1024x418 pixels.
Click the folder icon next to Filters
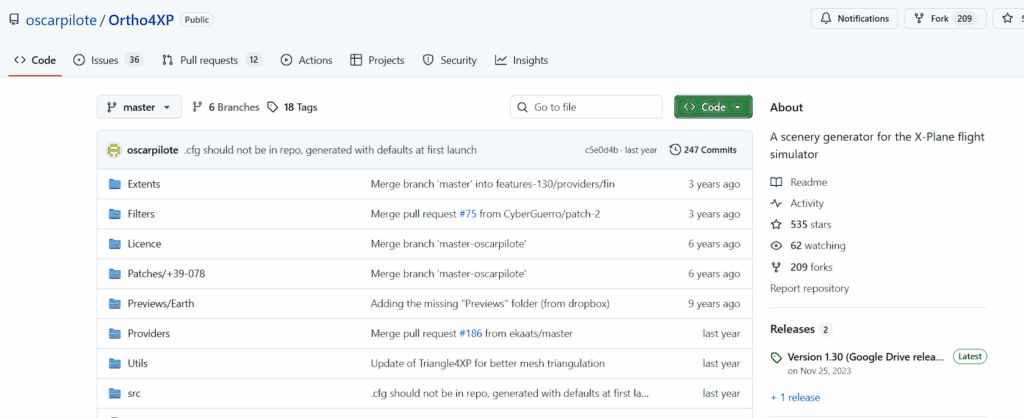pos(116,214)
